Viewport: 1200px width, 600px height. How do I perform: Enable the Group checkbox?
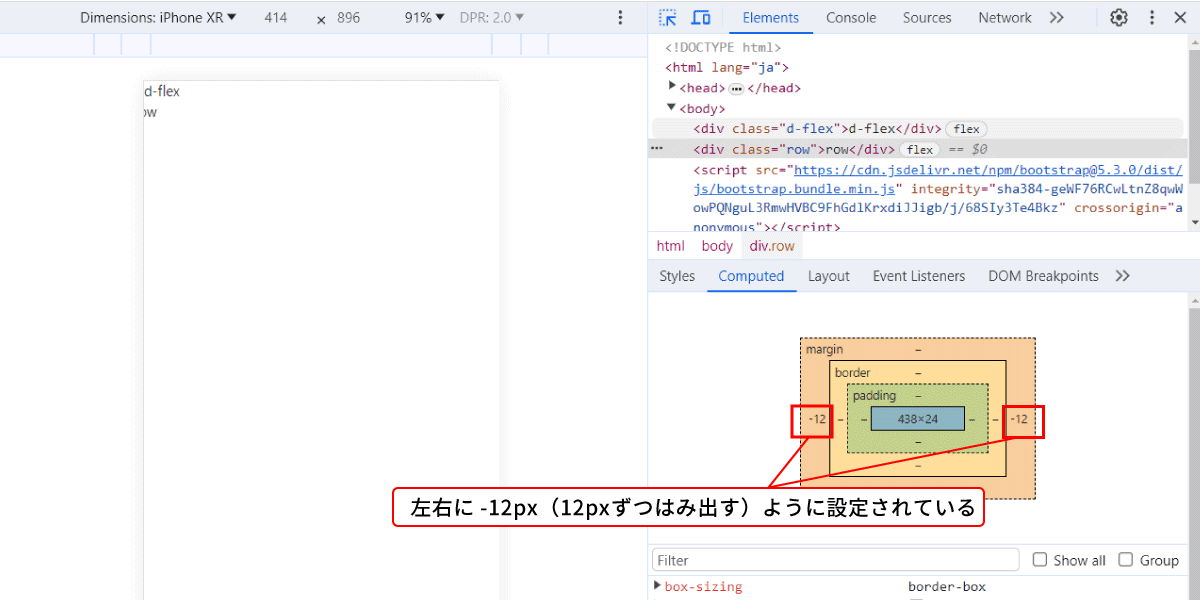tap(1126, 560)
